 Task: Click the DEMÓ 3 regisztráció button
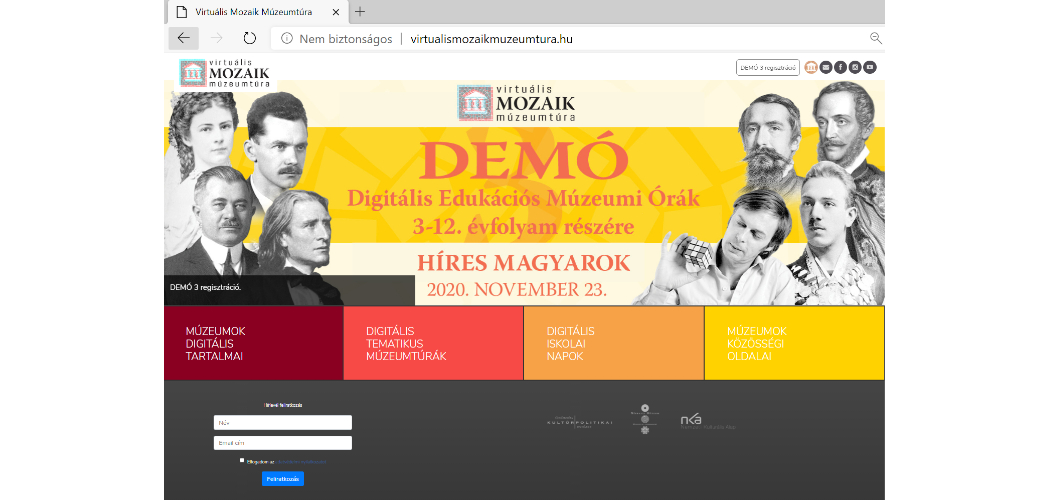pyautogui.click(x=767, y=67)
